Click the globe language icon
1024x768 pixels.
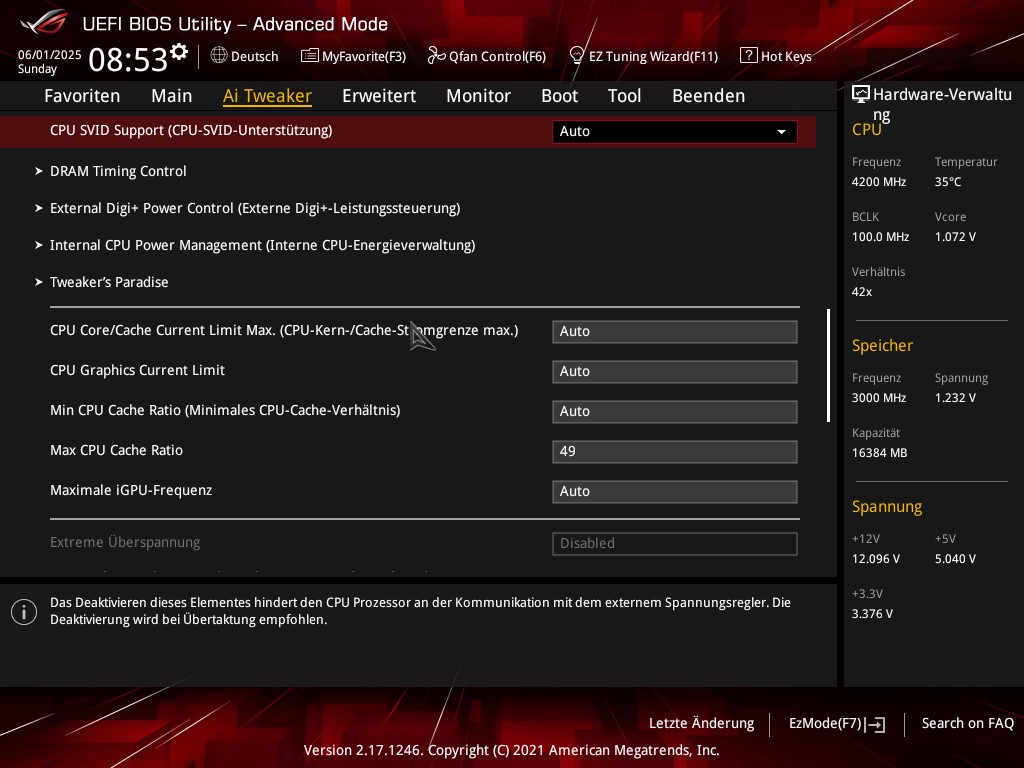(x=219, y=55)
